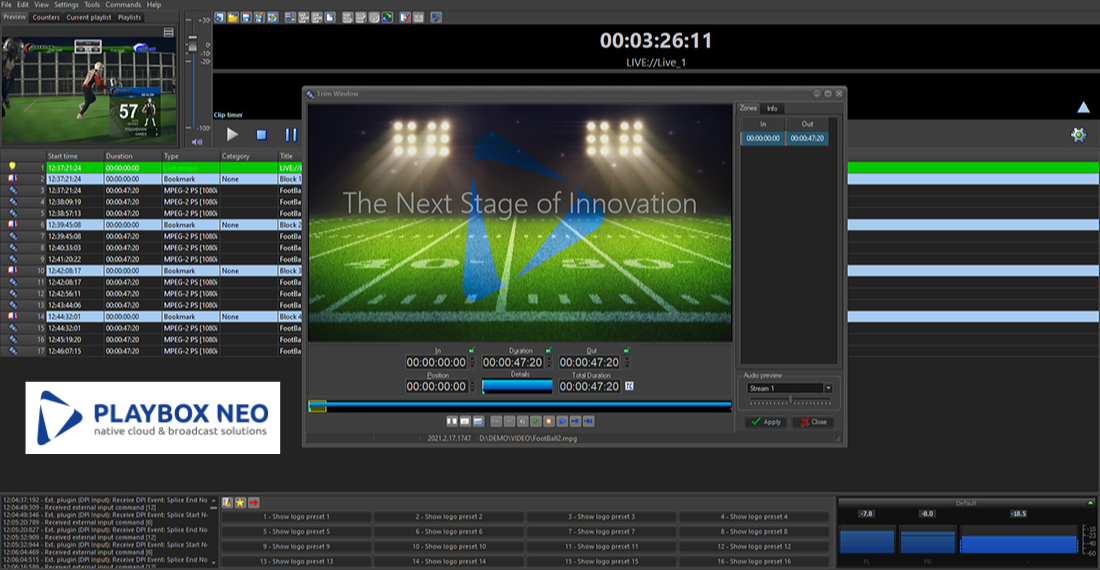Click the football preview video thumbnail
Image resolution: width=1100 pixels, height=570 pixels.
click(x=89, y=88)
